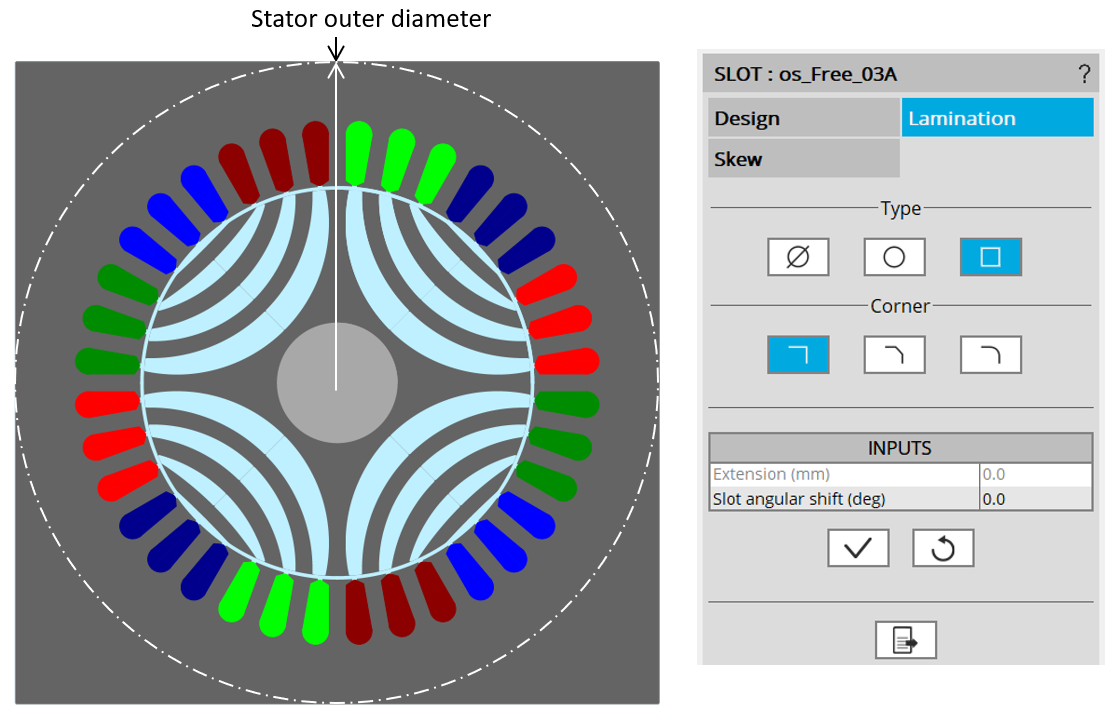The image size is (1120, 726).
Task: Select the square lamination type icon
Action: pos(990,257)
